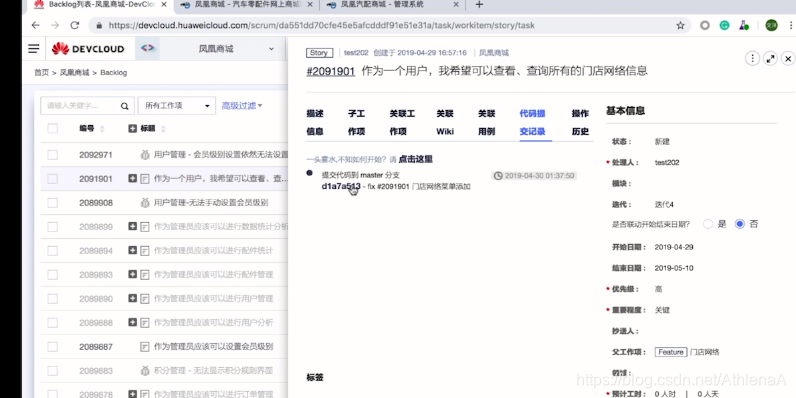Tick checkbox for item 2089899
The height and width of the screenshot is (398, 796).
click(52, 226)
